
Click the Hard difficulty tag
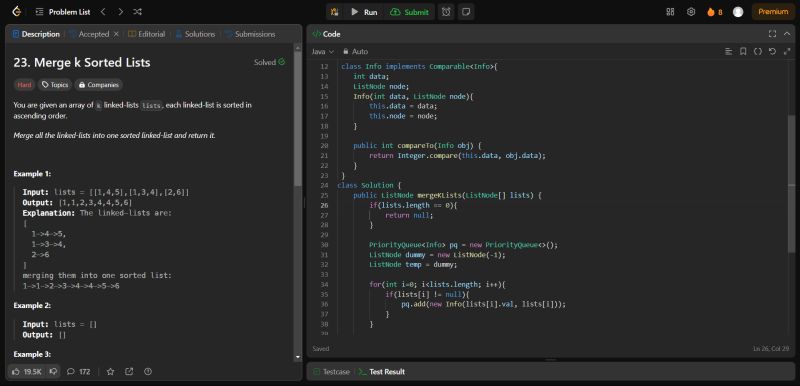[x=24, y=85]
